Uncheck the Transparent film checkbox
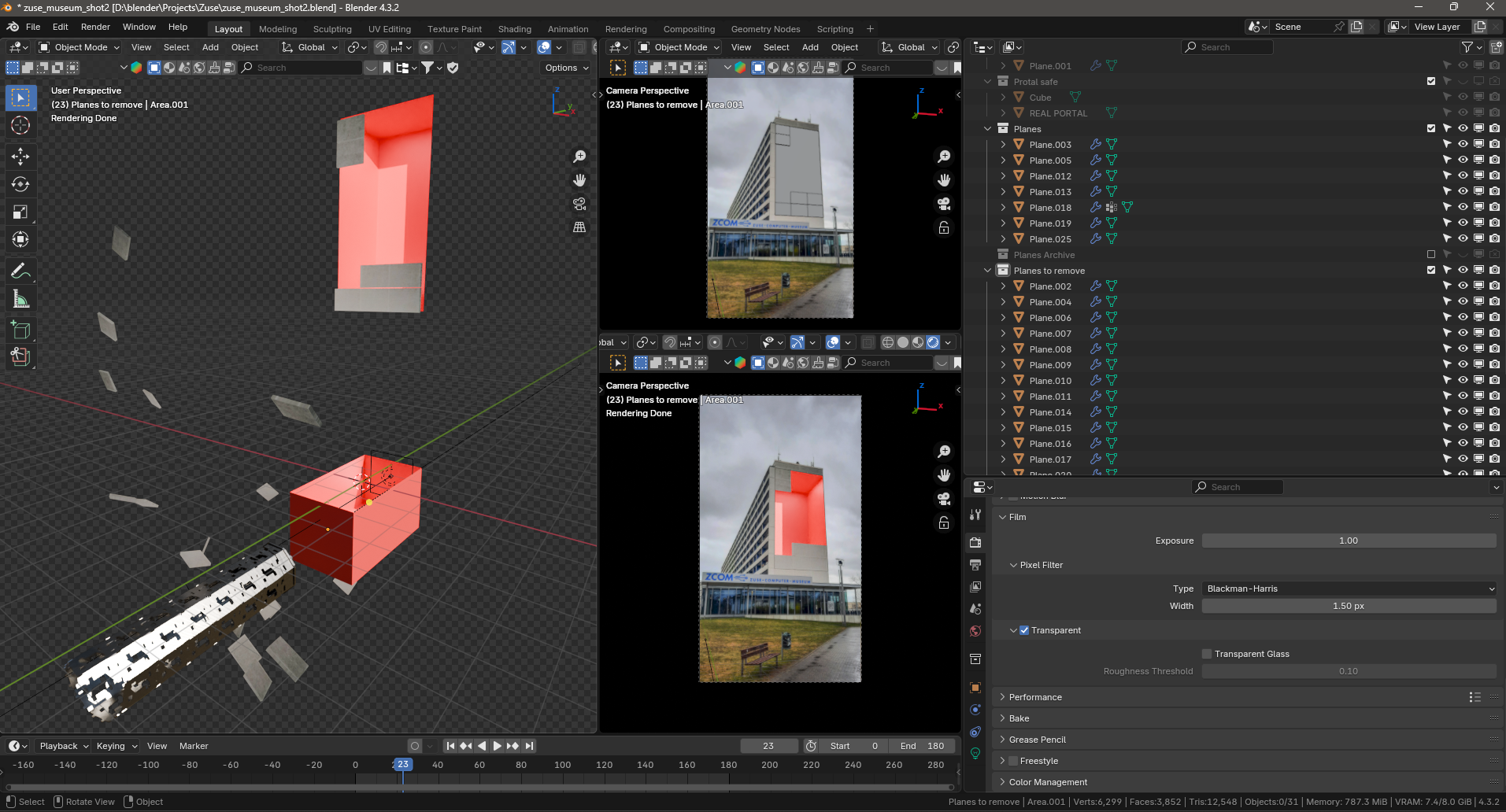The image size is (1506, 812). coord(1024,630)
